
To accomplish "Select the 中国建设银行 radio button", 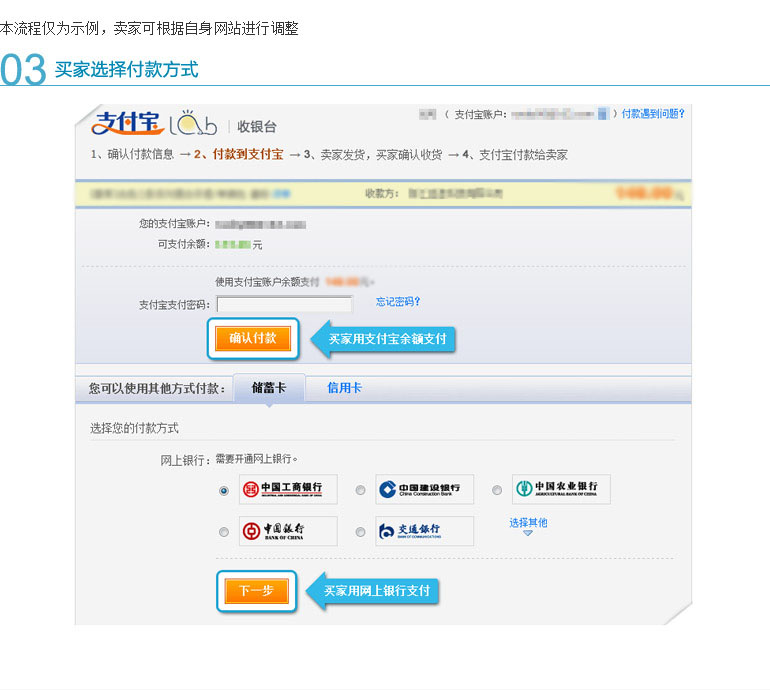I will click(360, 490).
